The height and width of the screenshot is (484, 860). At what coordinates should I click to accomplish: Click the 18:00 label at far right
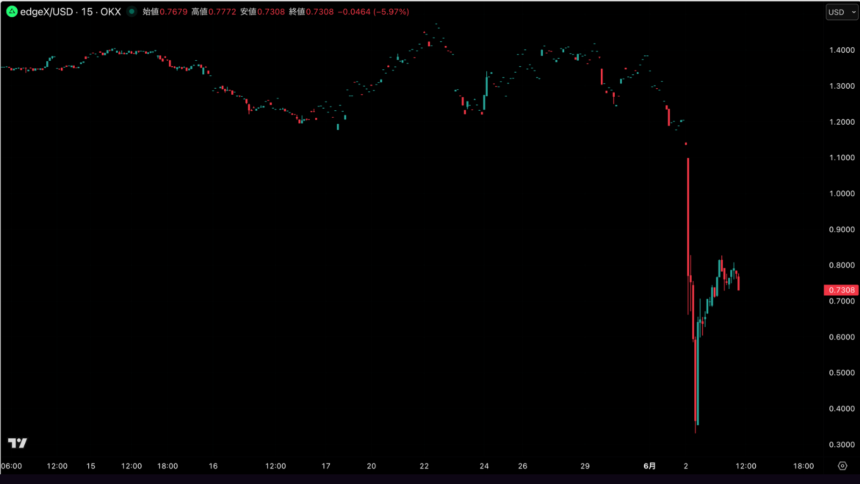pyautogui.click(x=804, y=466)
